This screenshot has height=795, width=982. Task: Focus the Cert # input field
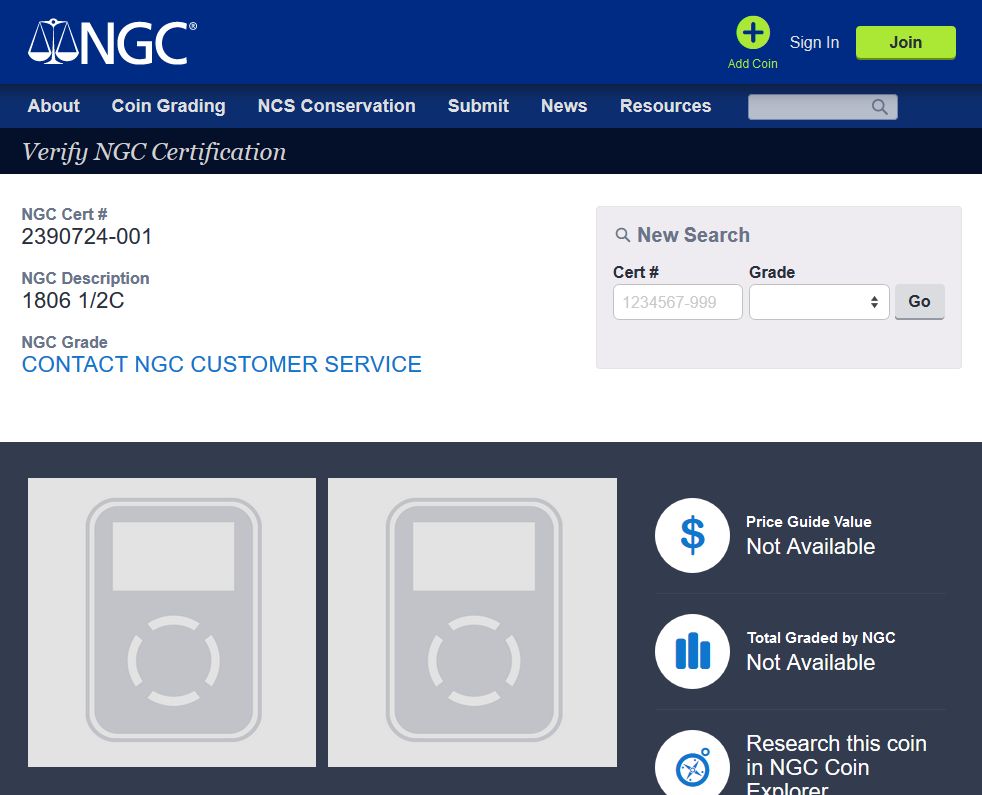(678, 302)
